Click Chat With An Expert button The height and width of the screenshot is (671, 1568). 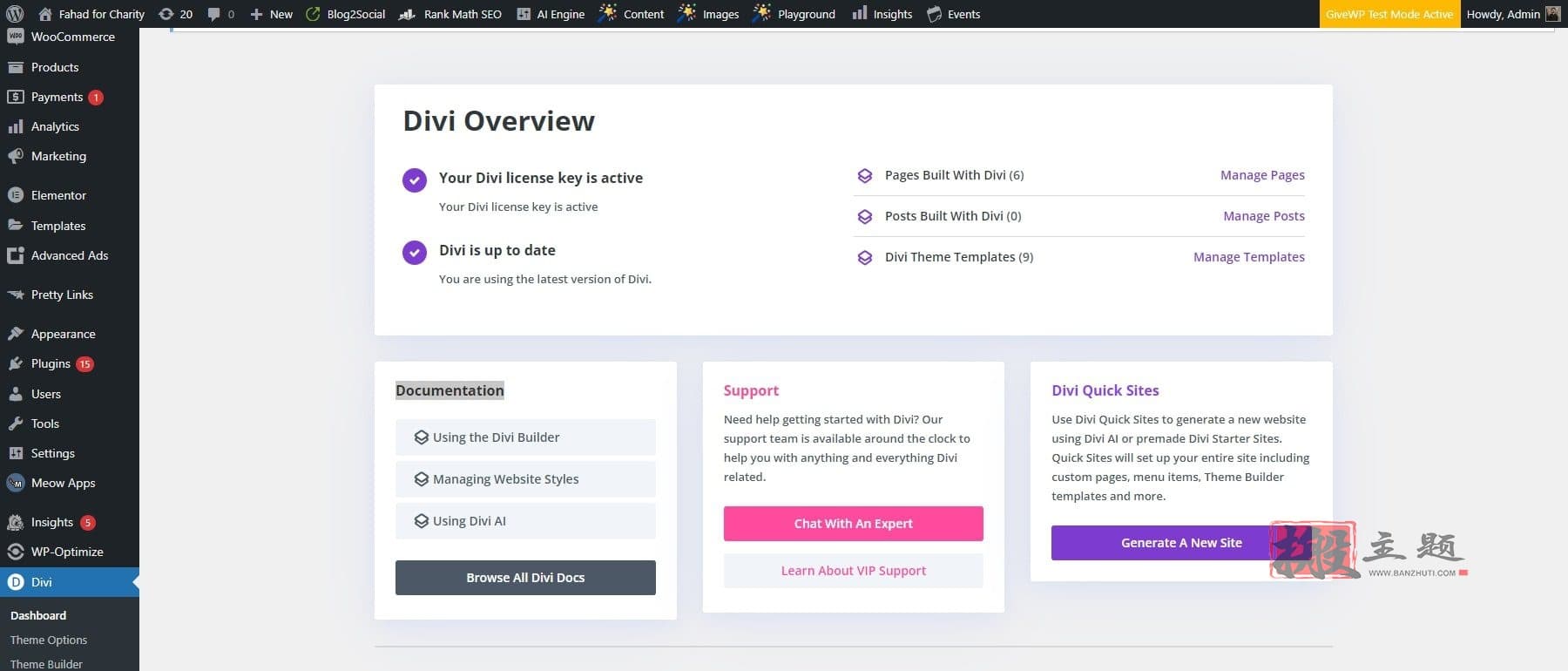[854, 524]
